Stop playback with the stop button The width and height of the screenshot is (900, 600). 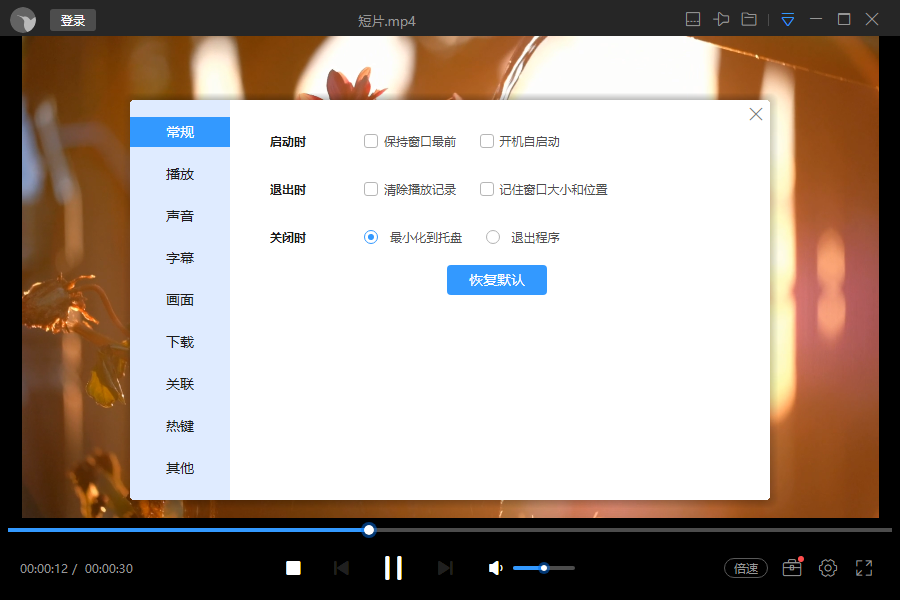coord(293,567)
